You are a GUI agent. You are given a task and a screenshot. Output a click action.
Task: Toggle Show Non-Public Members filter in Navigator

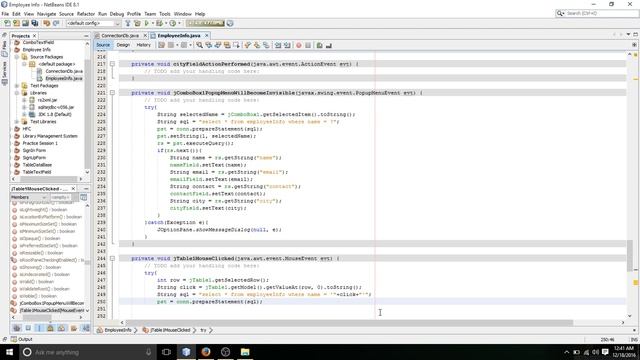tap(50, 328)
